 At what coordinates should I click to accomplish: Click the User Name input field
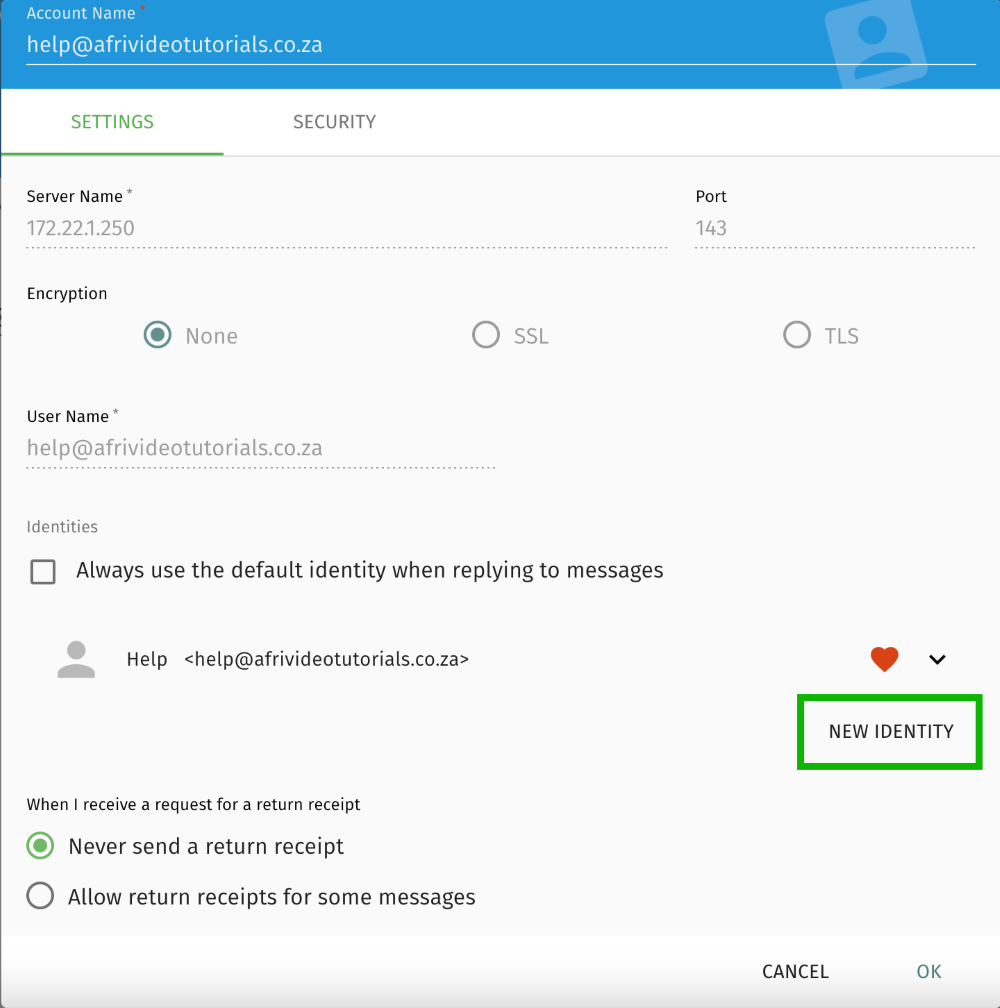[260, 448]
